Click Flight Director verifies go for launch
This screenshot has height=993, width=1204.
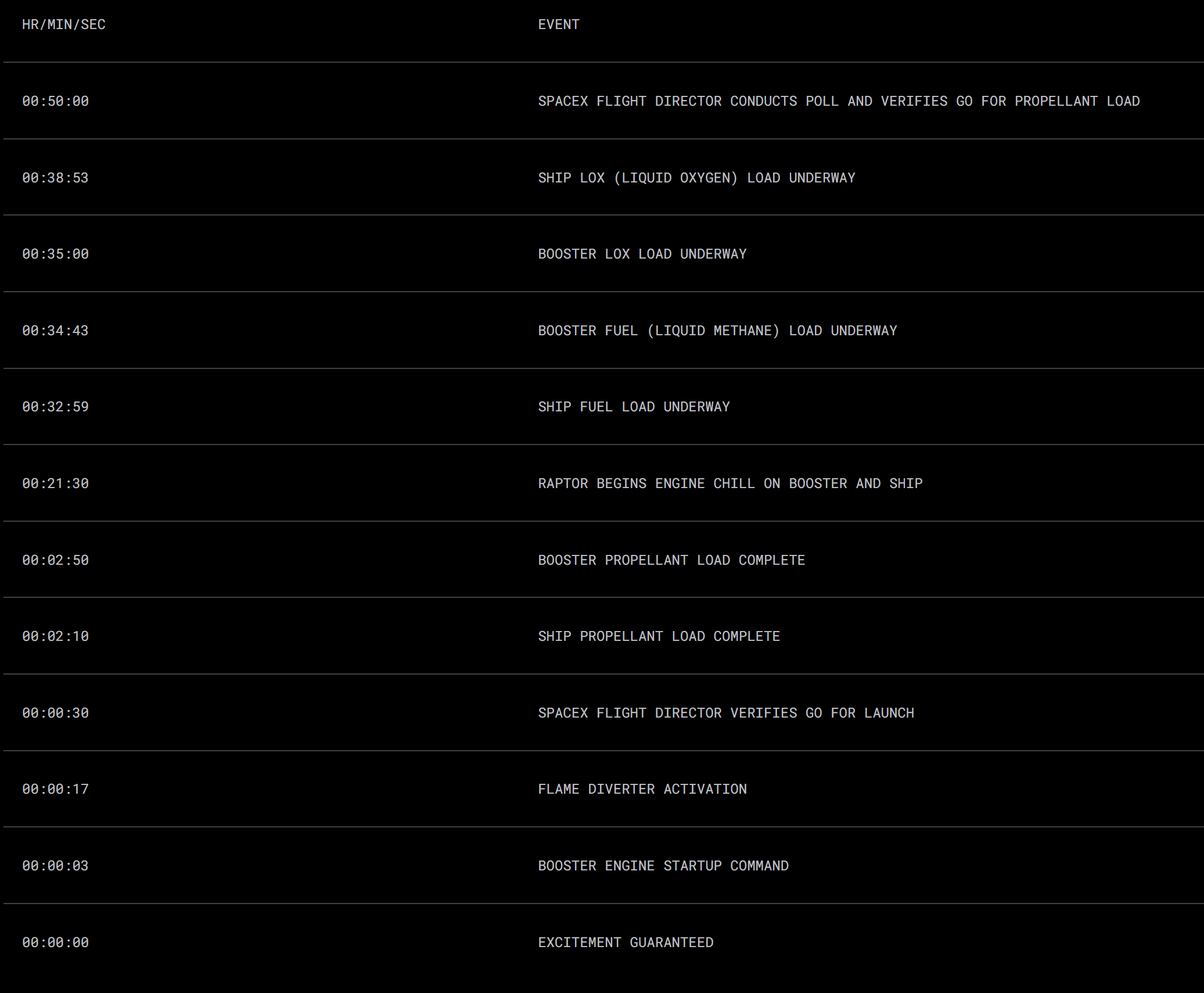click(726, 713)
